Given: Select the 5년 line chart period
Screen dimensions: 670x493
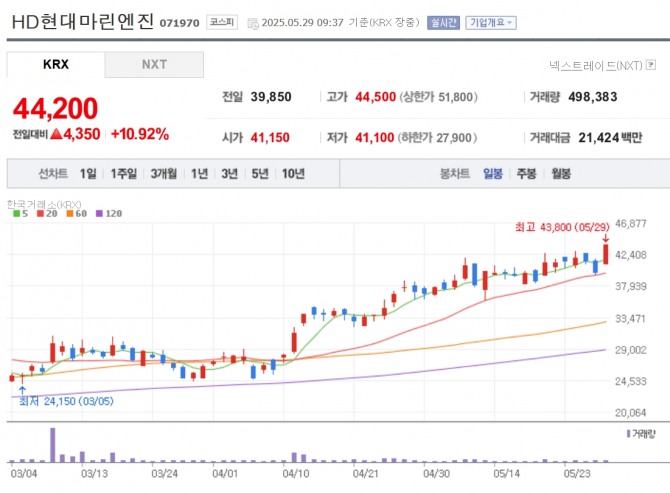Looking at the screenshot, I should pyautogui.click(x=260, y=173).
